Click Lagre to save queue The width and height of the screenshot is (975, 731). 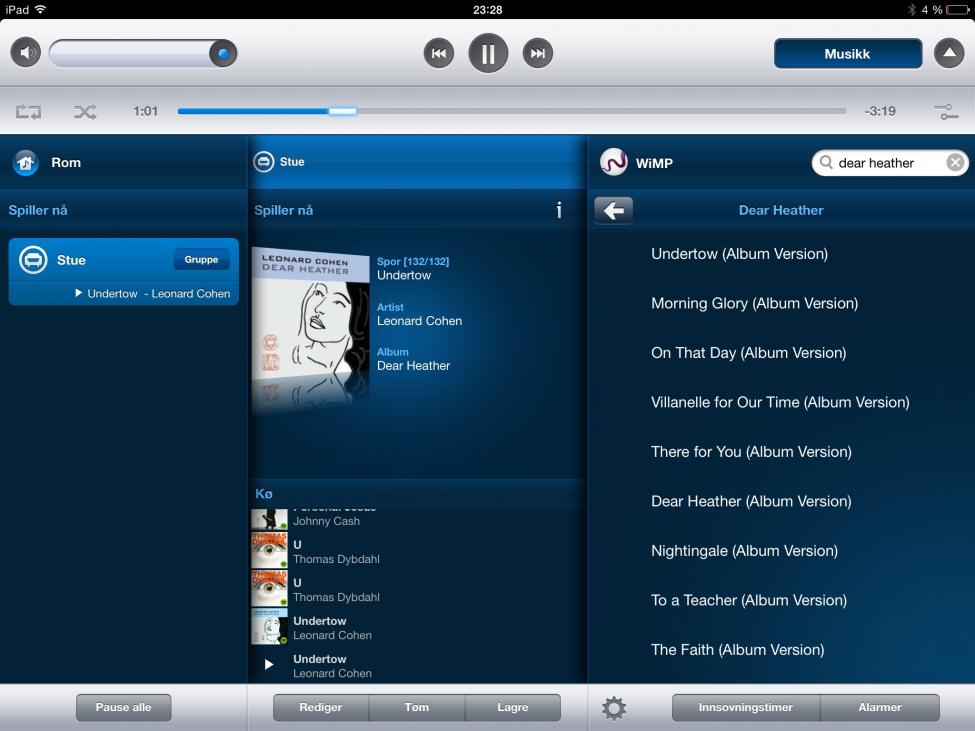coord(513,707)
